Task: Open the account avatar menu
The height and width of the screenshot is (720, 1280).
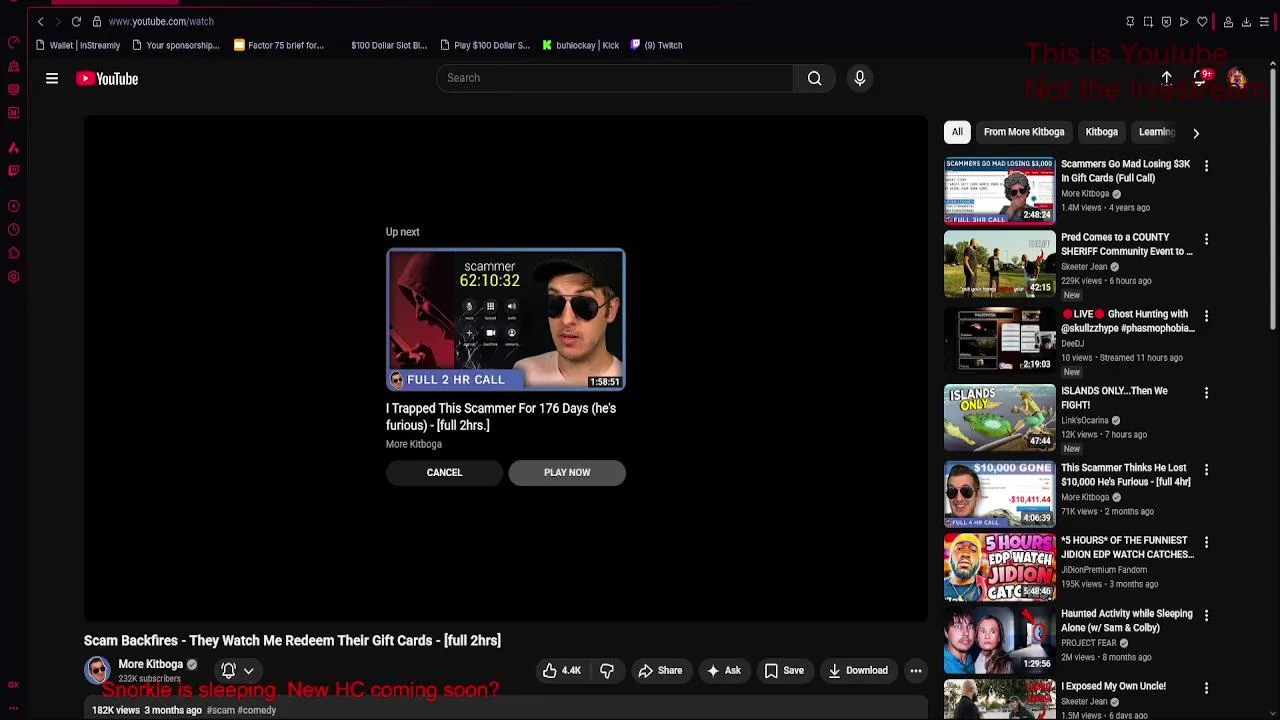Action: [x=1237, y=79]
